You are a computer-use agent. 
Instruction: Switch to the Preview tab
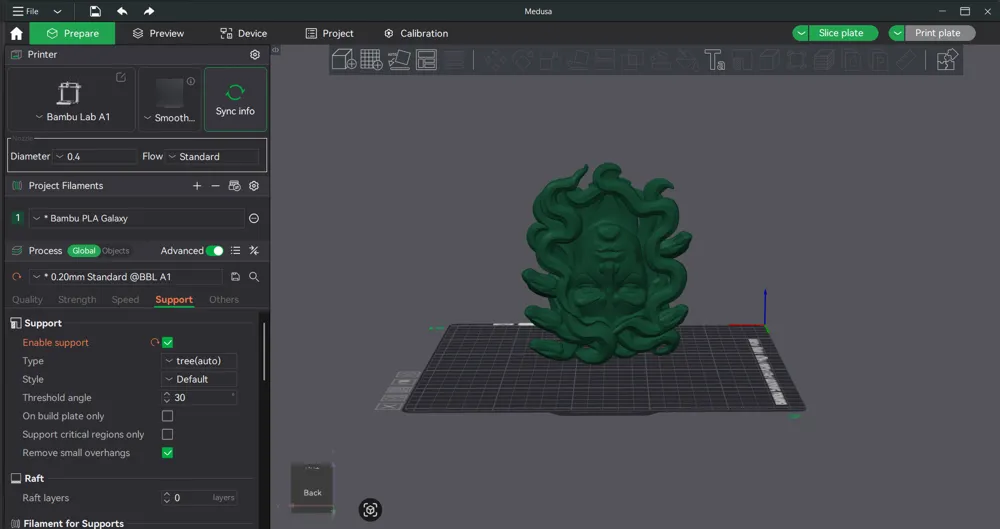(158, 33)
